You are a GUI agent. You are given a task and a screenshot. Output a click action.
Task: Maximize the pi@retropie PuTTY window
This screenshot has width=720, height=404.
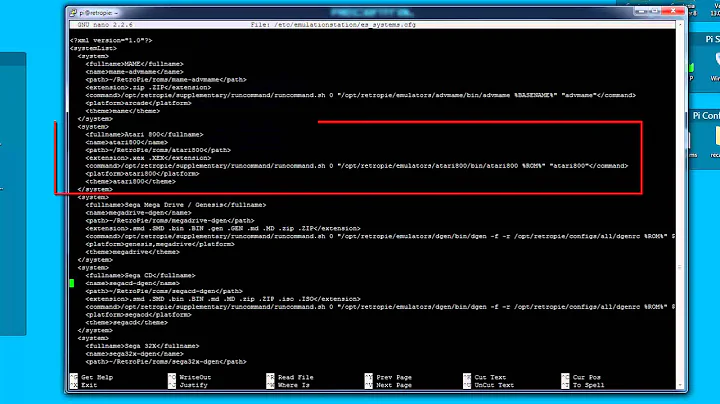point(655,11)
